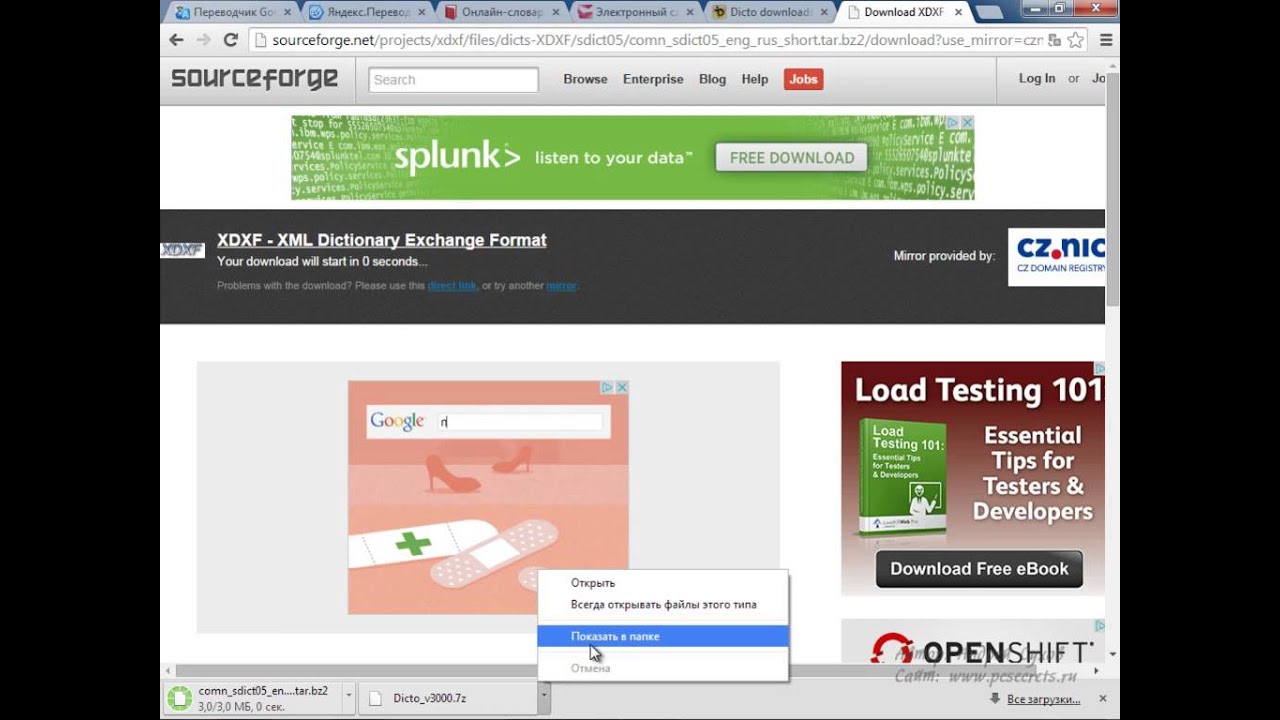Open the Blog link
1280x720 pixels.
[712, 79]
